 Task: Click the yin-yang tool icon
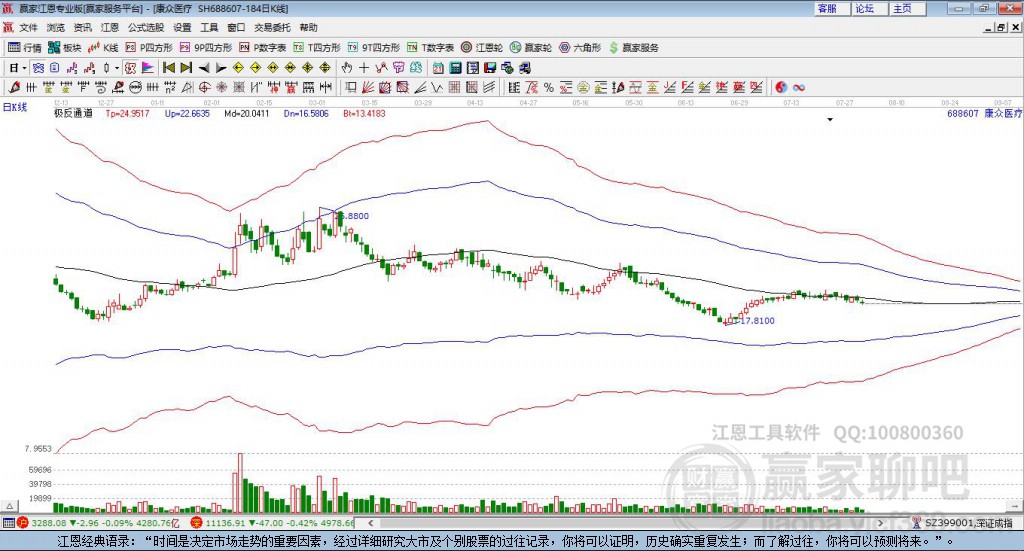(780, 87)
